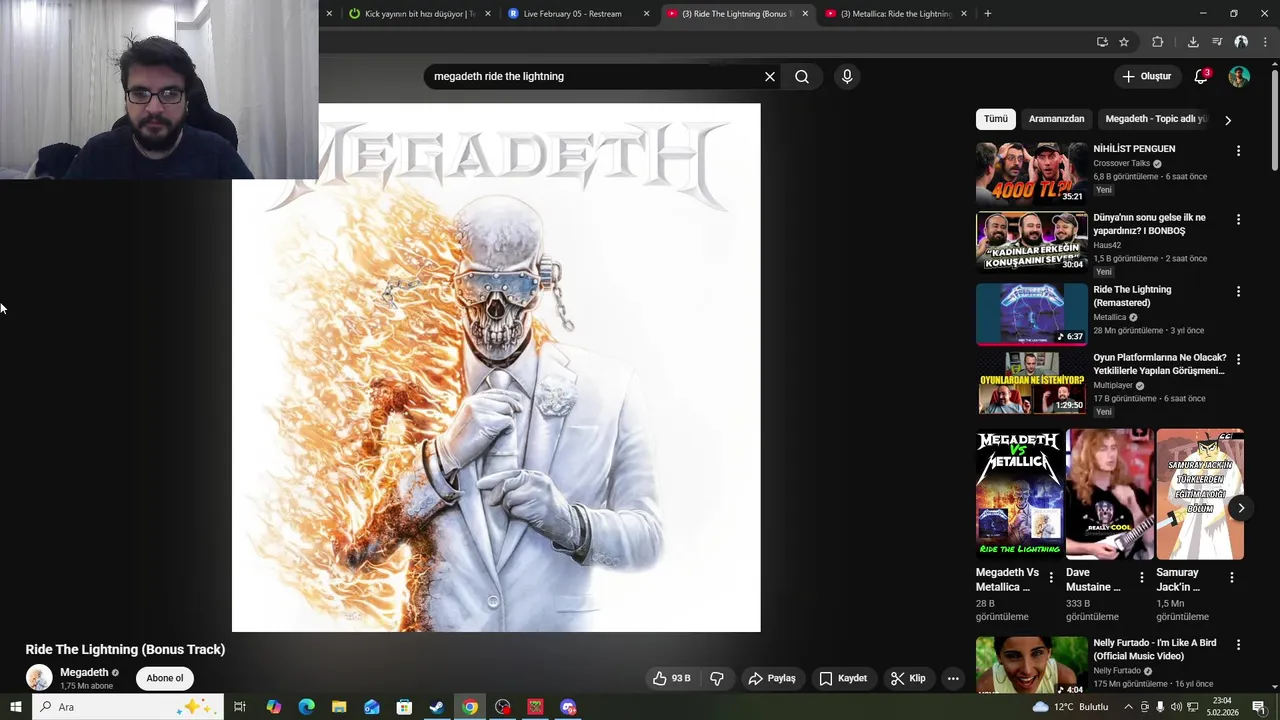Open Megadeth Vs Metallica short thumbnail
Viewport: 1280px width, 720px height.
(x=1019, y=494)
